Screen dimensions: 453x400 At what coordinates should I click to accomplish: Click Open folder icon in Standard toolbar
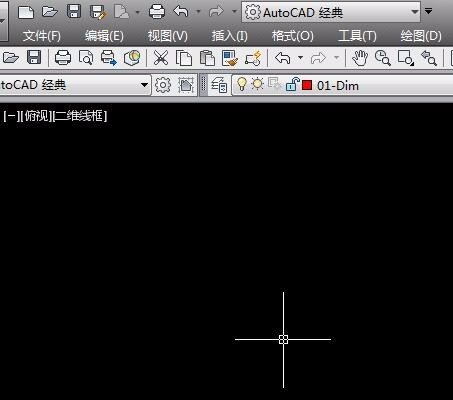[x=10, y=58]
